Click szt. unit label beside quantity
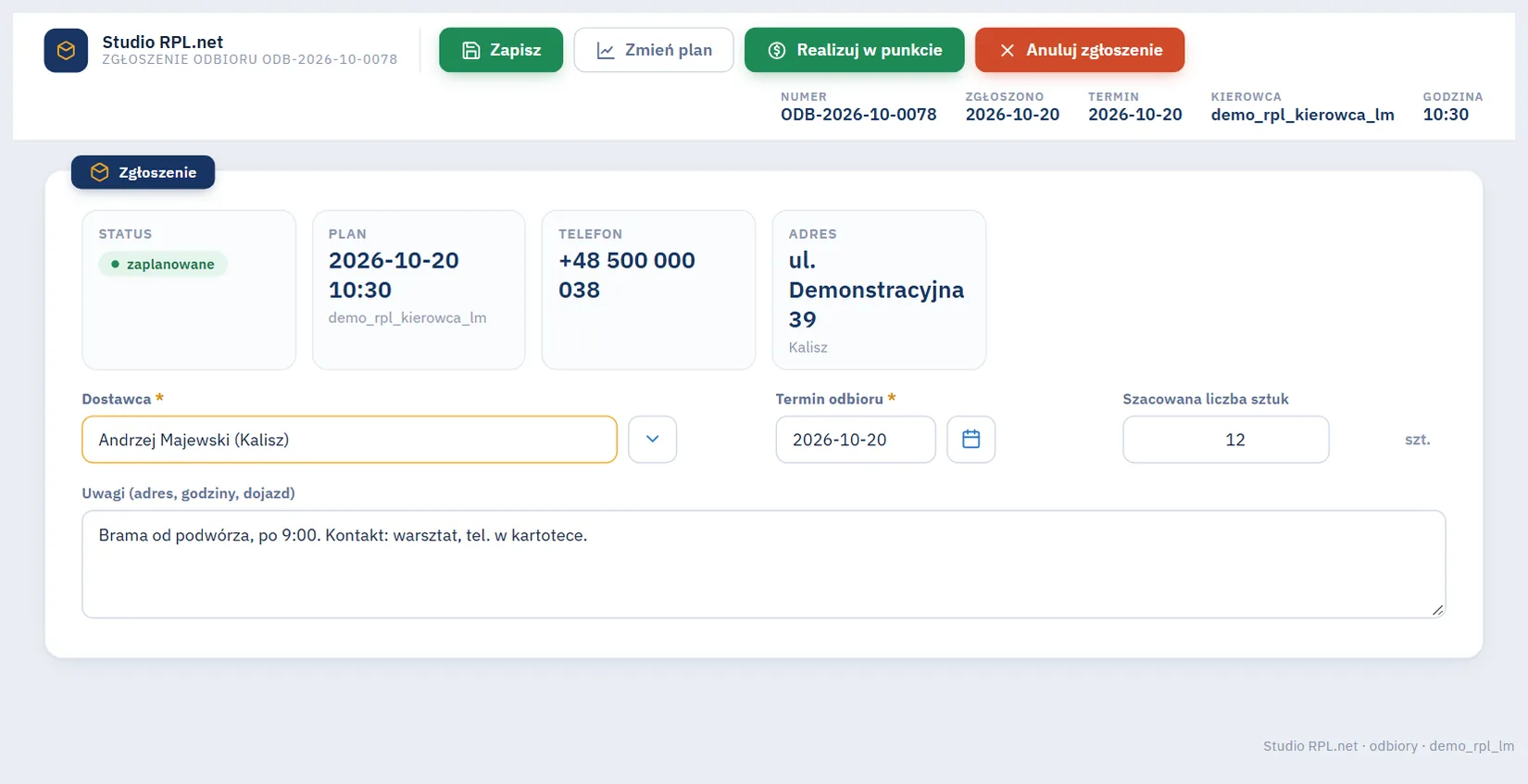The image size is (1528, 784). point(1418,440)
